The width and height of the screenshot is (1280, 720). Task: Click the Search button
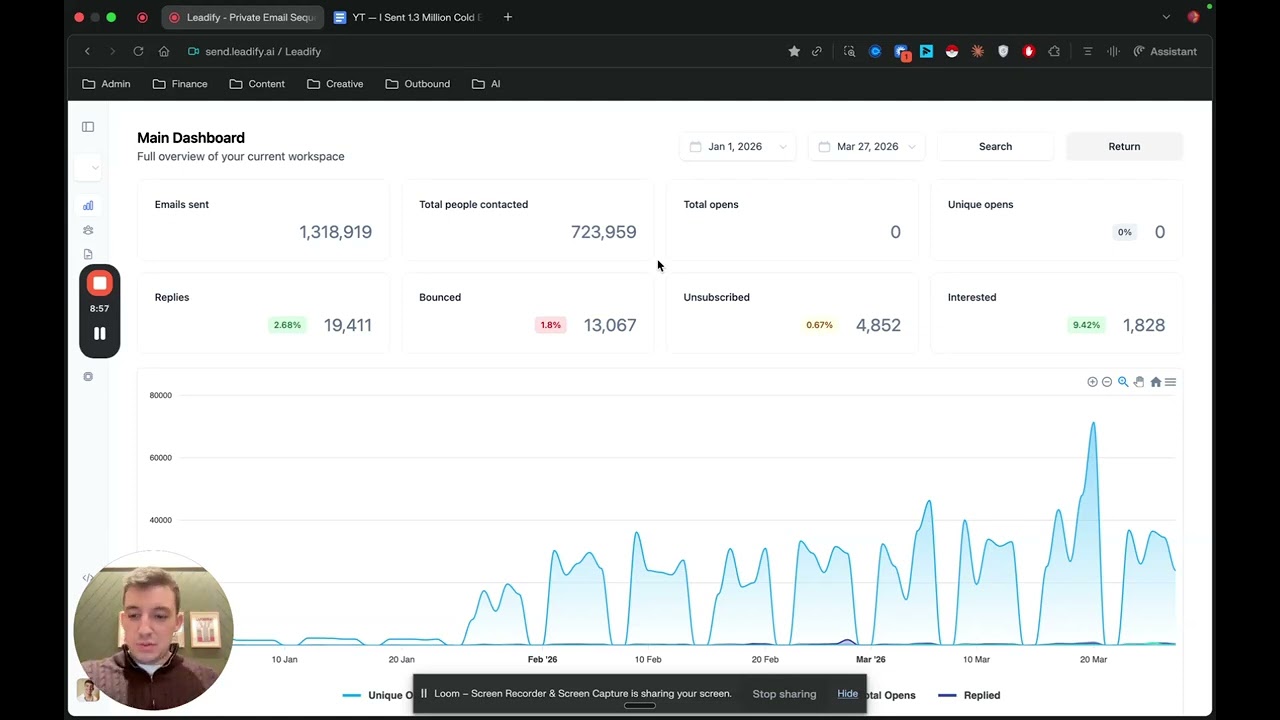995,146
